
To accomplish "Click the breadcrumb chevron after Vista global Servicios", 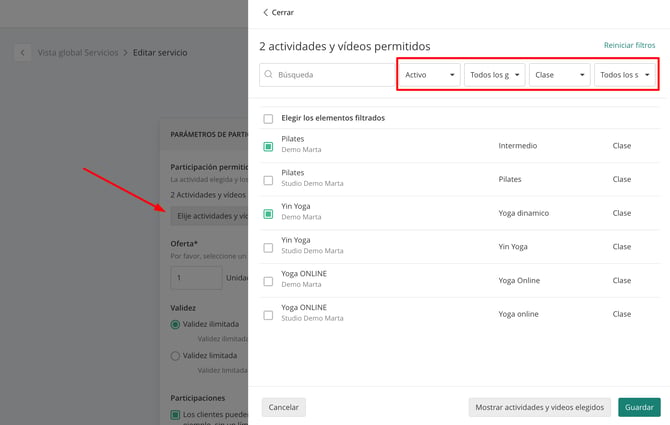I will point(126,53).
